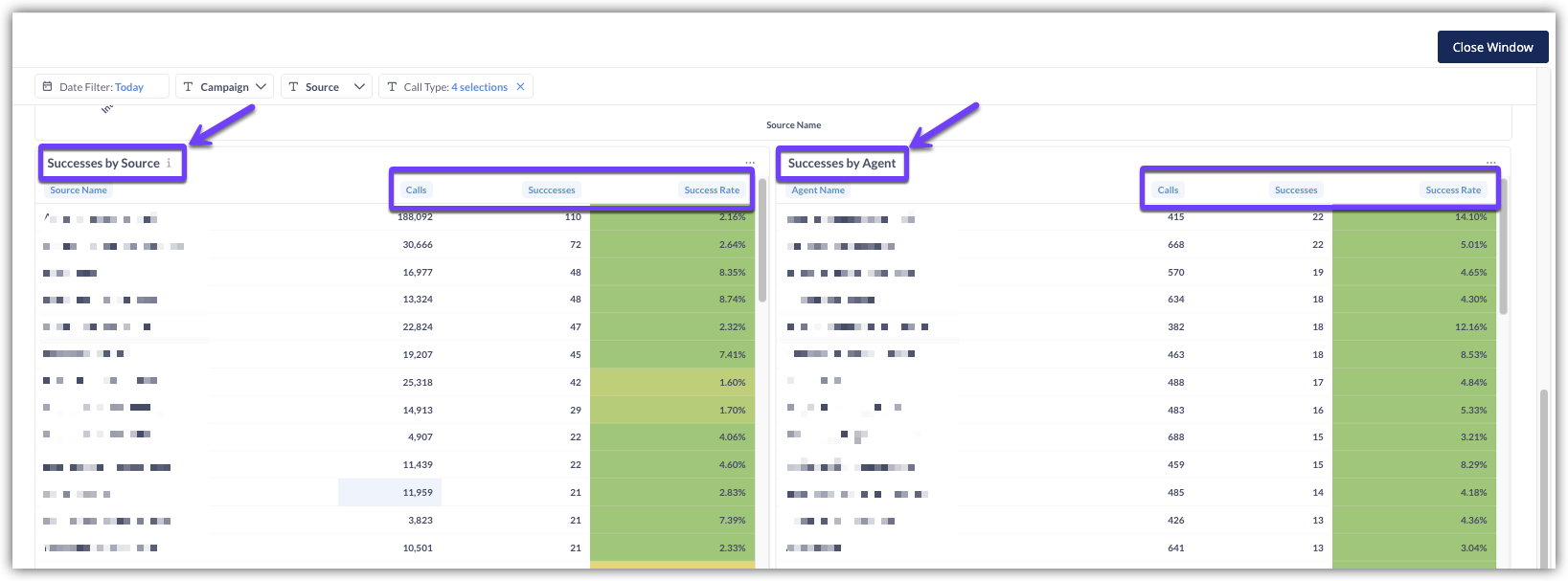This screenshot has width=1568, height=581.
Task: Open the Date Filter Today selector
Action: pos(129,87)
